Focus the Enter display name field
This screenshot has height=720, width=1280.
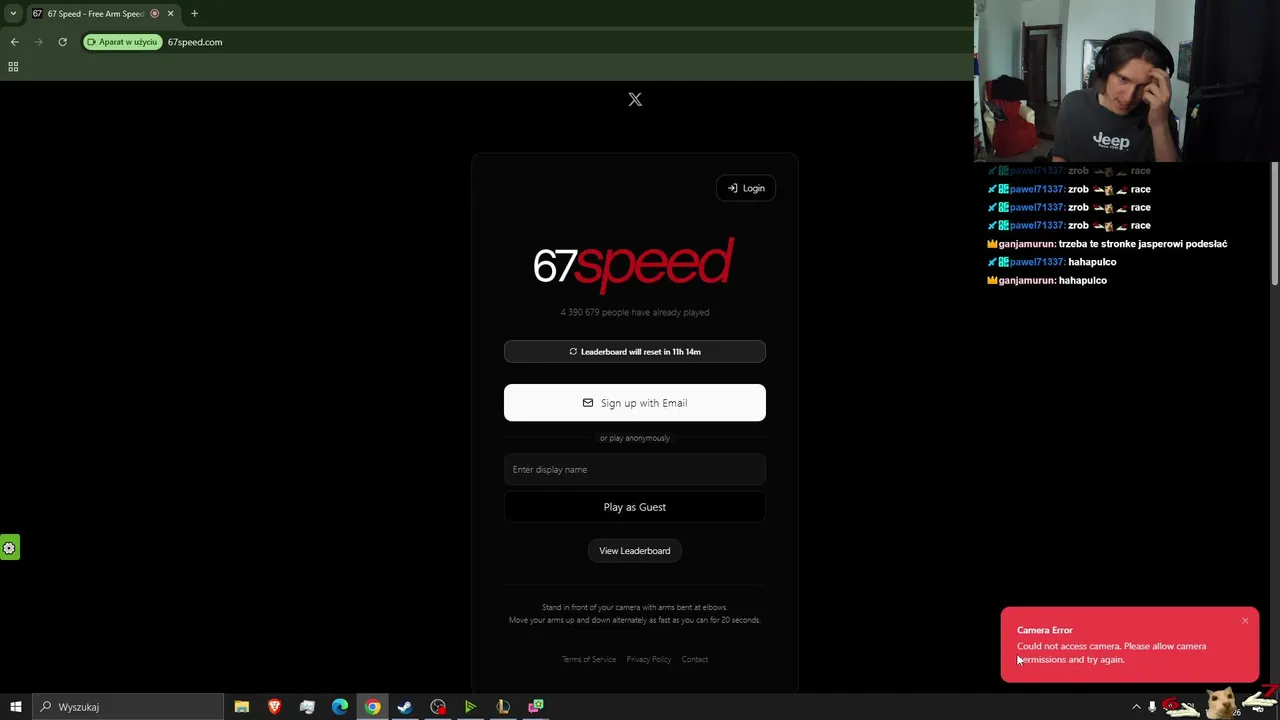click(x=635, y=469)
